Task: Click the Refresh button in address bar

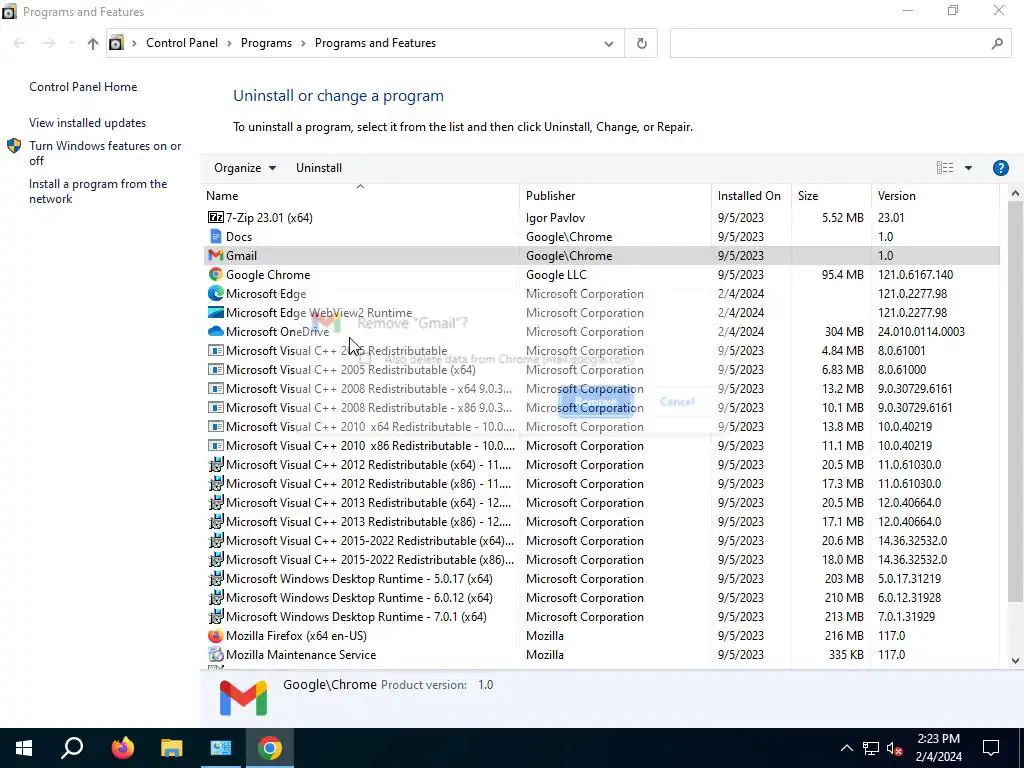Action: point(641,43)
